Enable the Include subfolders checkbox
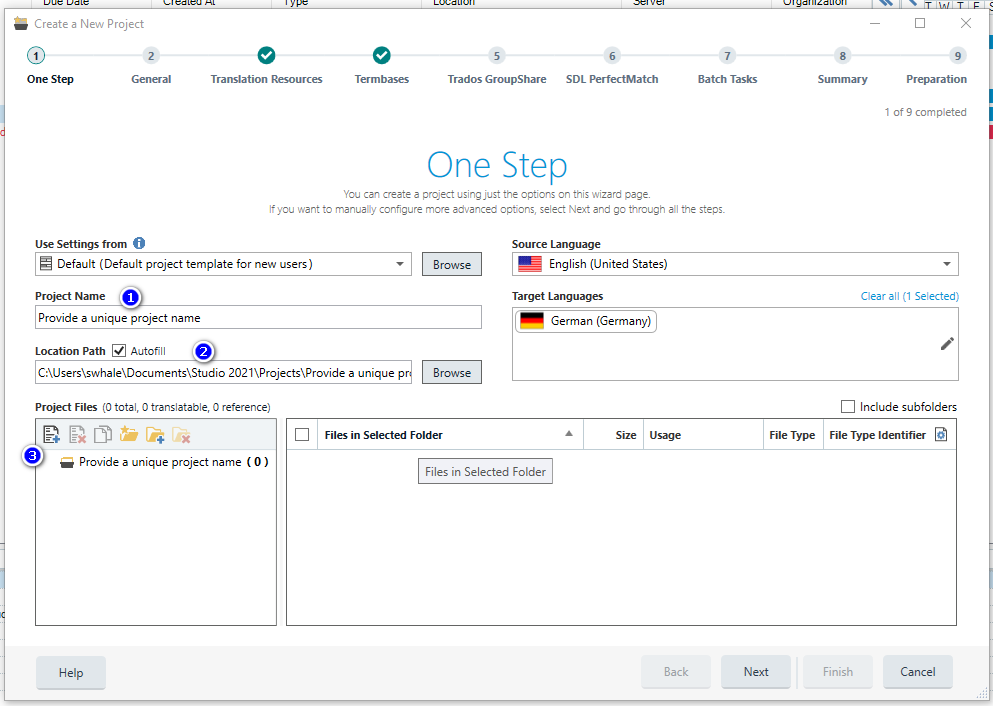Viewport: 993px width, 706px height. point(848,407)
